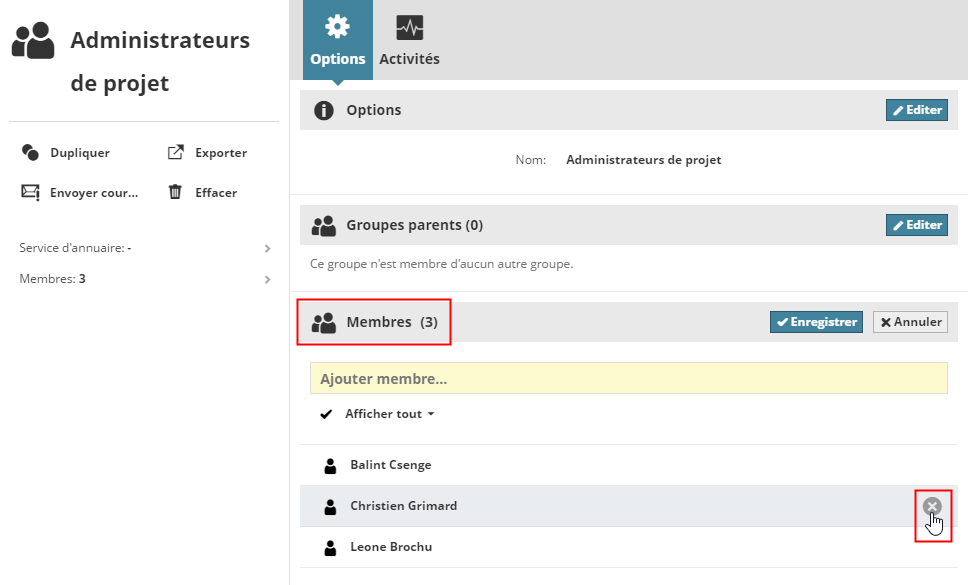Click Editer in the Options section
Viewport: 969px width, 585px height.
pos(916,110)
